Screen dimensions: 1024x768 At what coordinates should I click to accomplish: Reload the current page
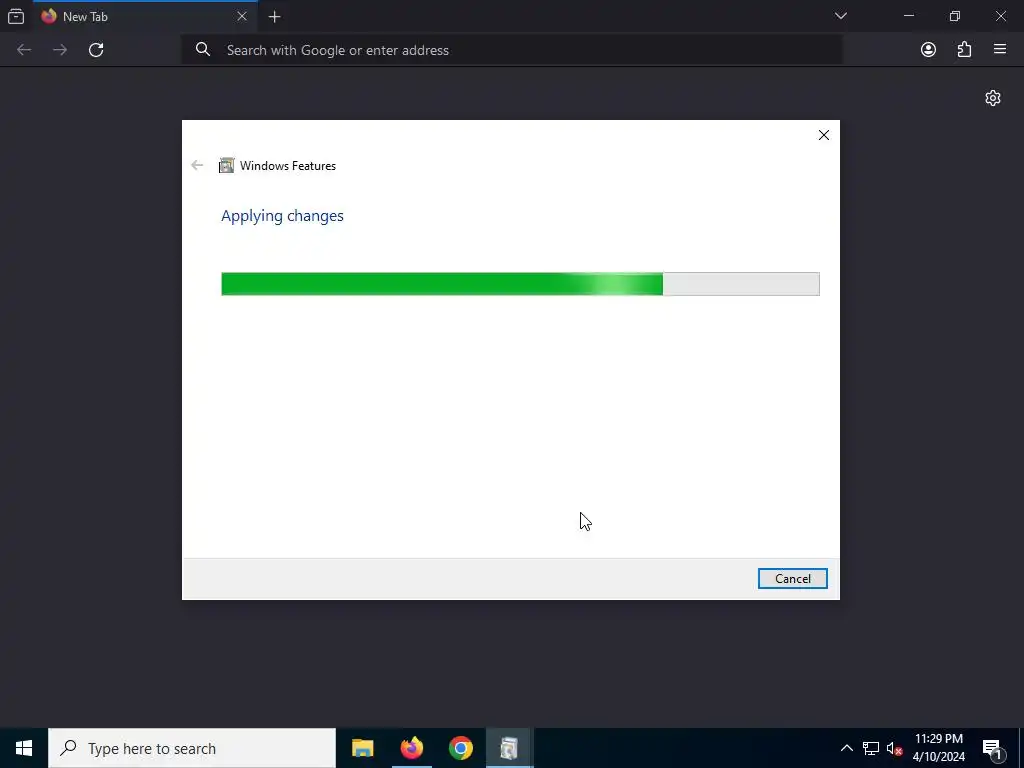pyautogui.click(x=96, y=50)
